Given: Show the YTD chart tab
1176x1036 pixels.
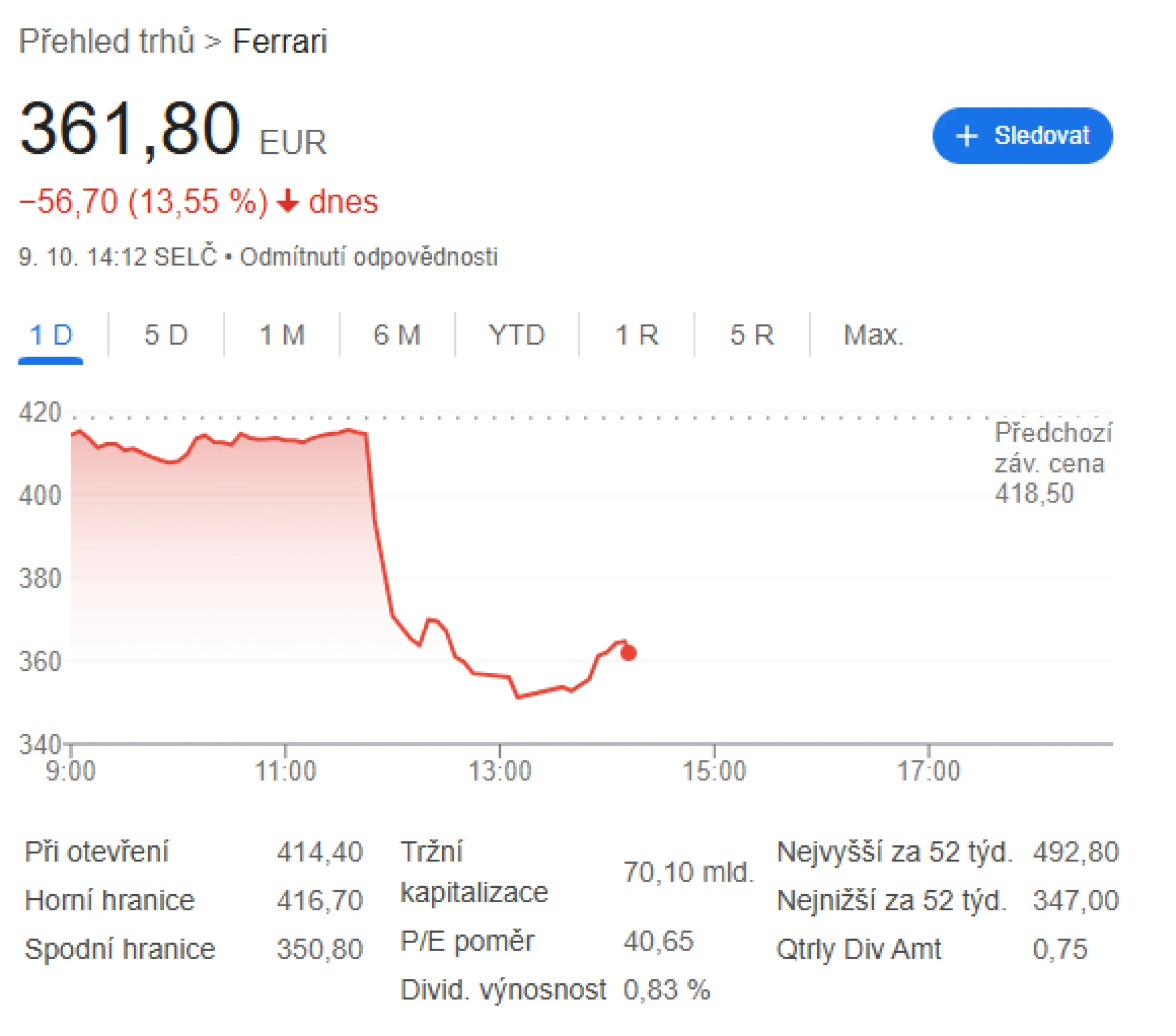Looking at the screenshot, I should [x=516, y=335].
